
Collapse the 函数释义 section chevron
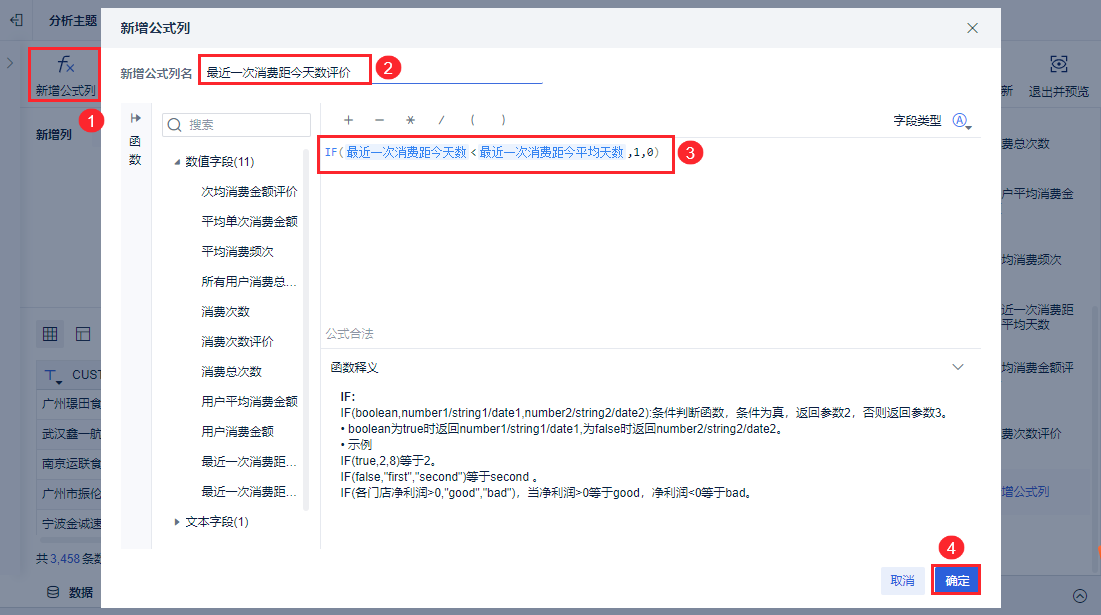tap(958, 367)
